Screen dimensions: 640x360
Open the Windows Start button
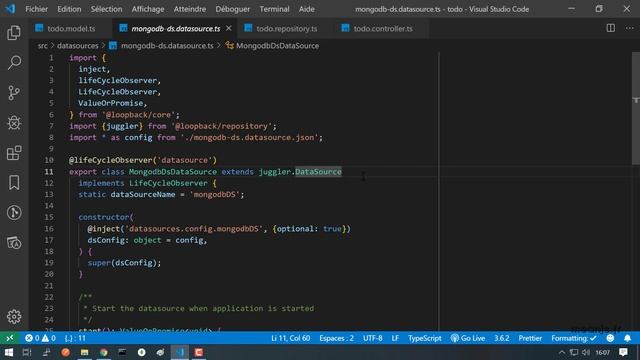point(9,352)
